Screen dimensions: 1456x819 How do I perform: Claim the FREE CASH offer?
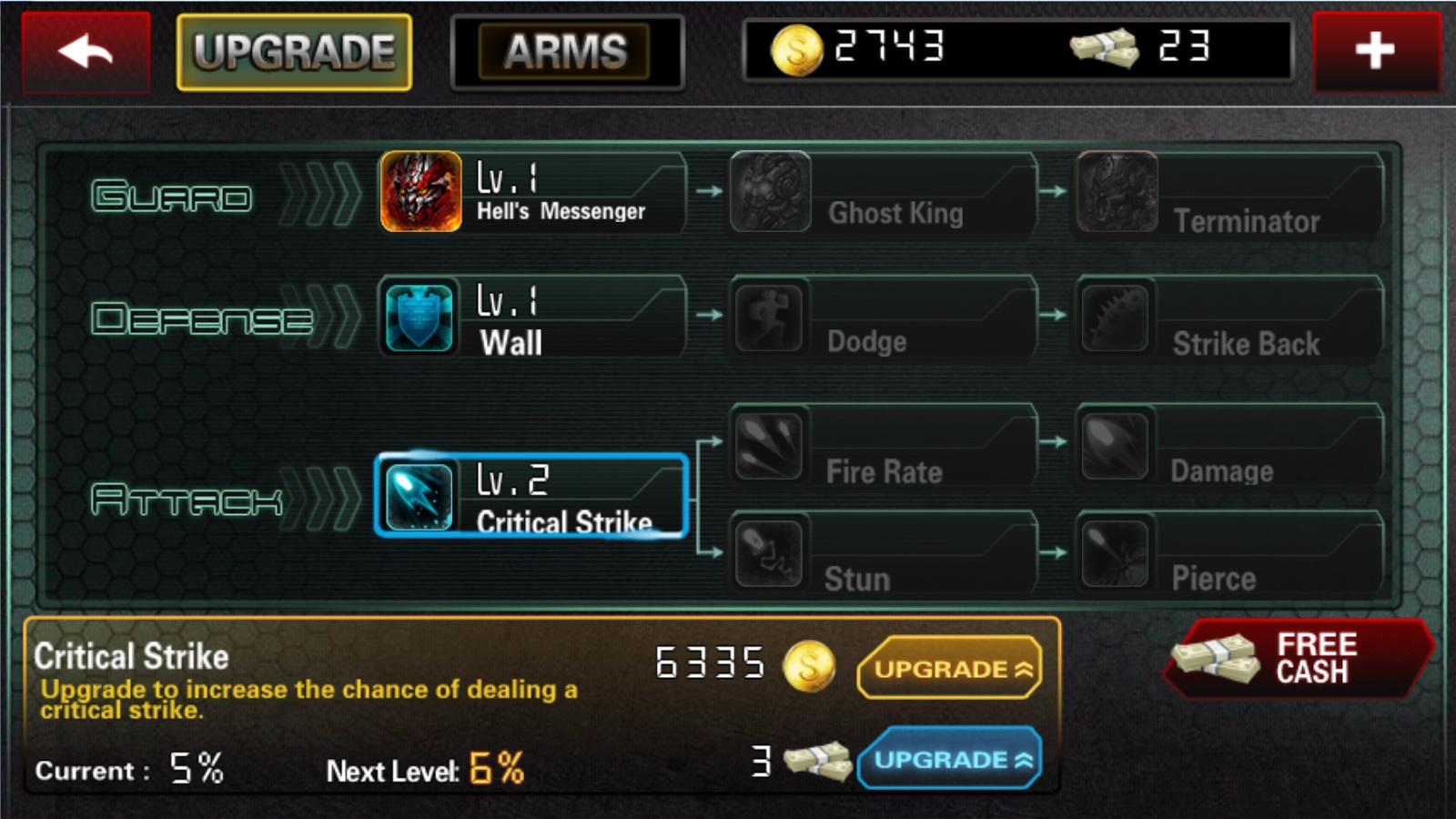pos(1299,658)
